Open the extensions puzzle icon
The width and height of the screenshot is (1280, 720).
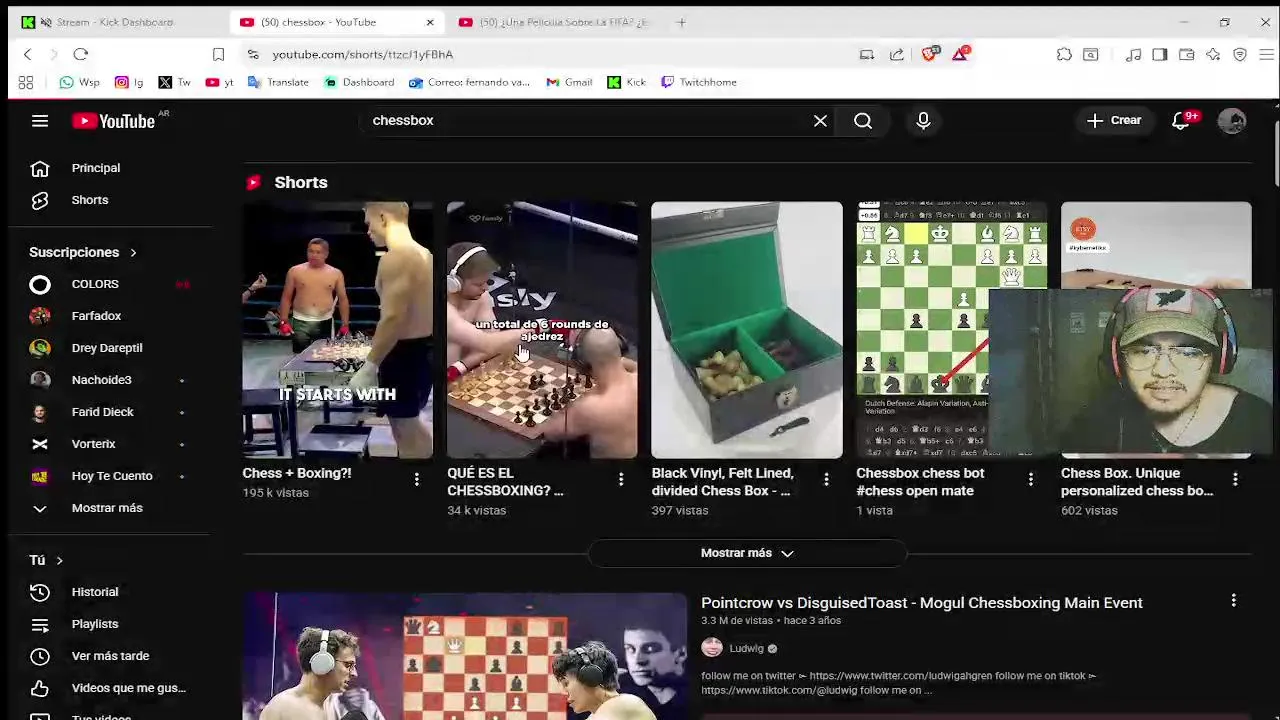[x=1064, y=55]
